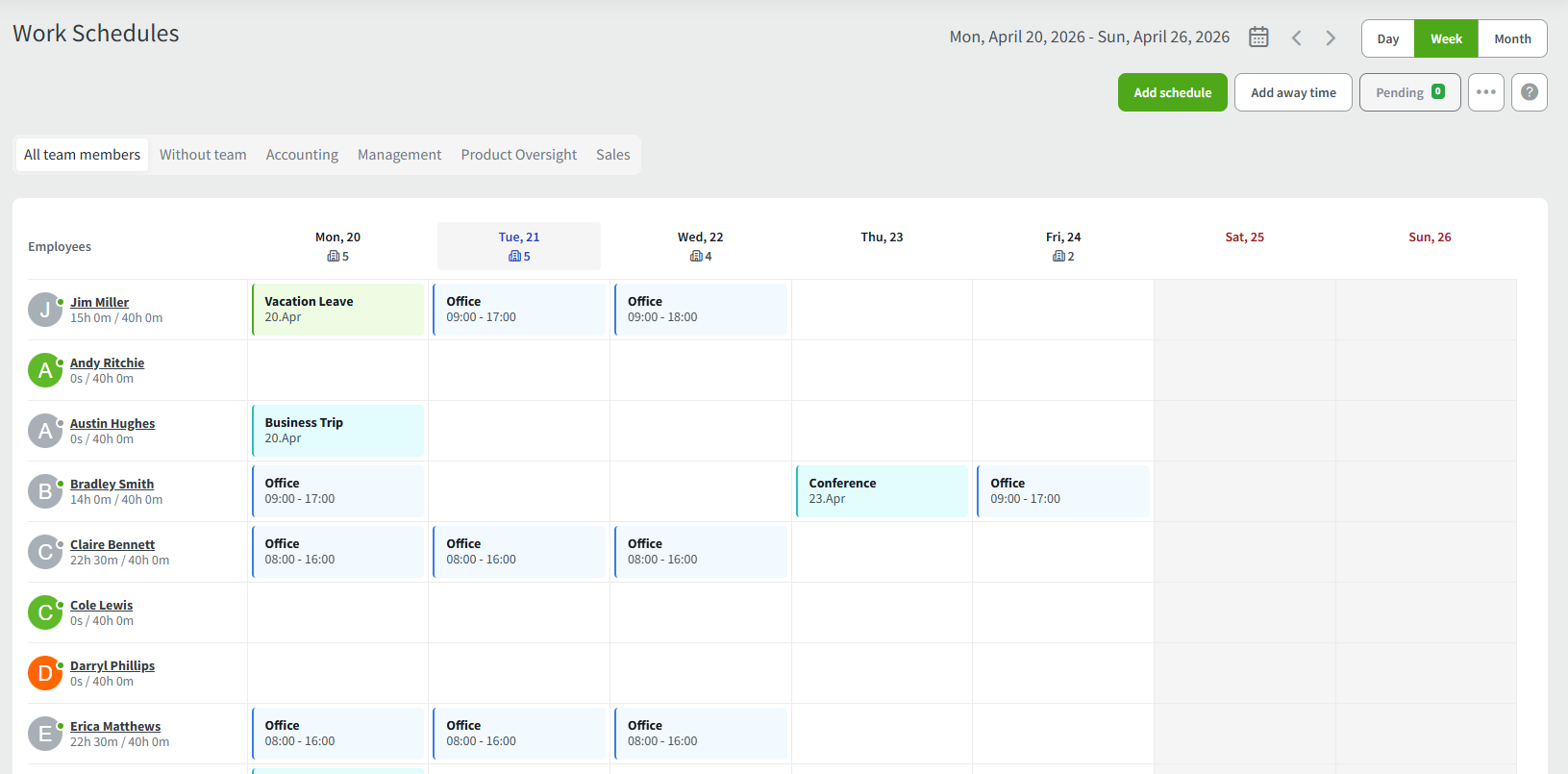Open the Pending requests button
Image resolution: width=1568 pixels, height=774 pixels.
(1409, 92)
